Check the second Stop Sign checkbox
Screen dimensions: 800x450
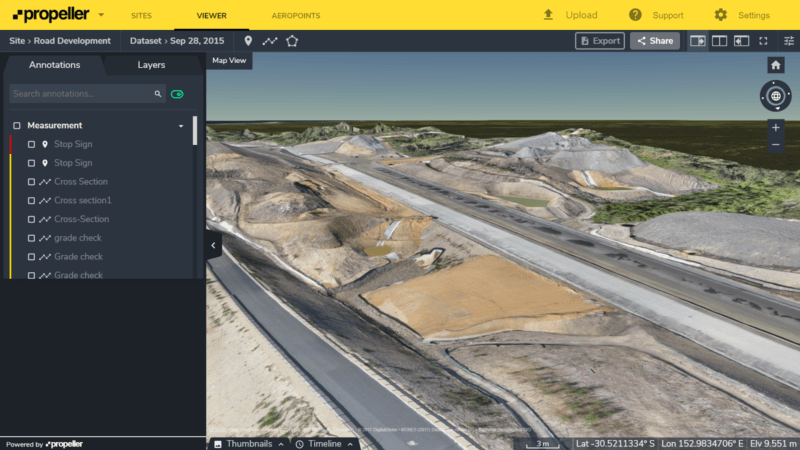(x=31, y=163)
